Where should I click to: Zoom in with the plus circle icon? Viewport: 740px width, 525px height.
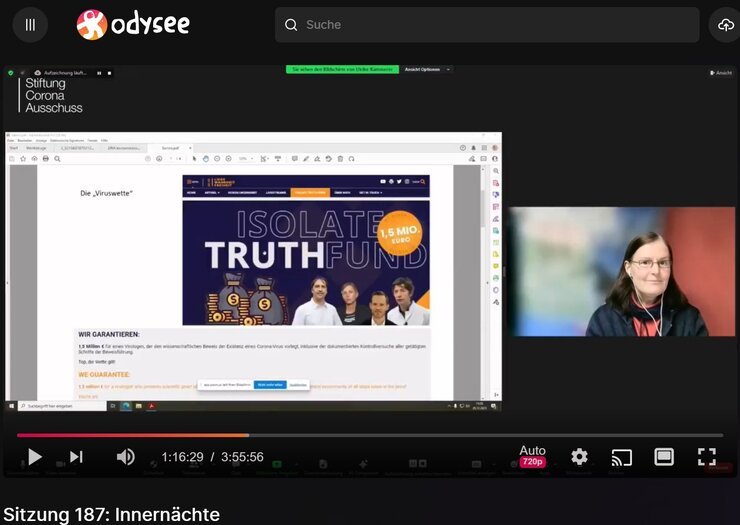coord(228,159)
